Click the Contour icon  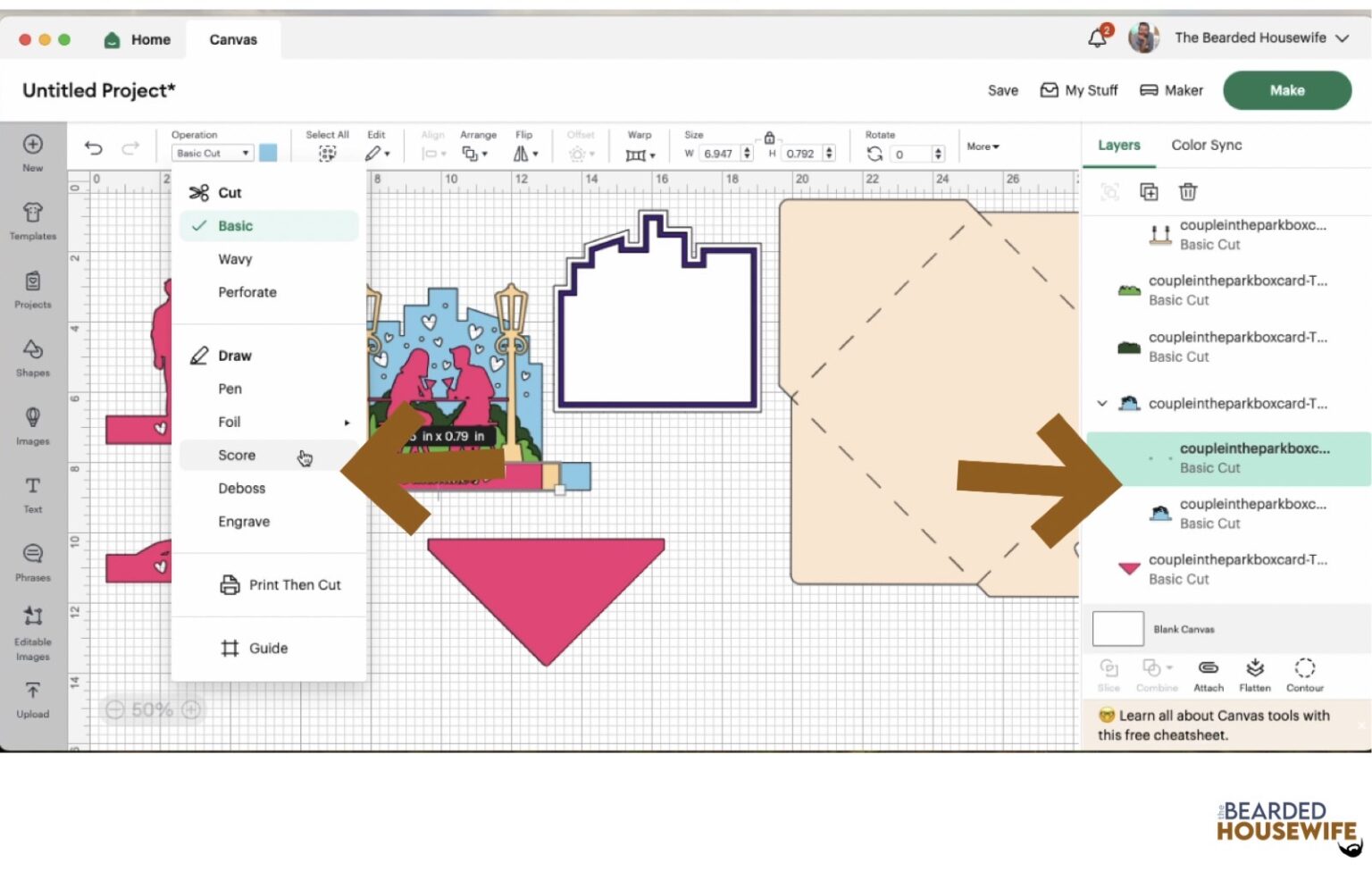click(x=1304, y=675)
